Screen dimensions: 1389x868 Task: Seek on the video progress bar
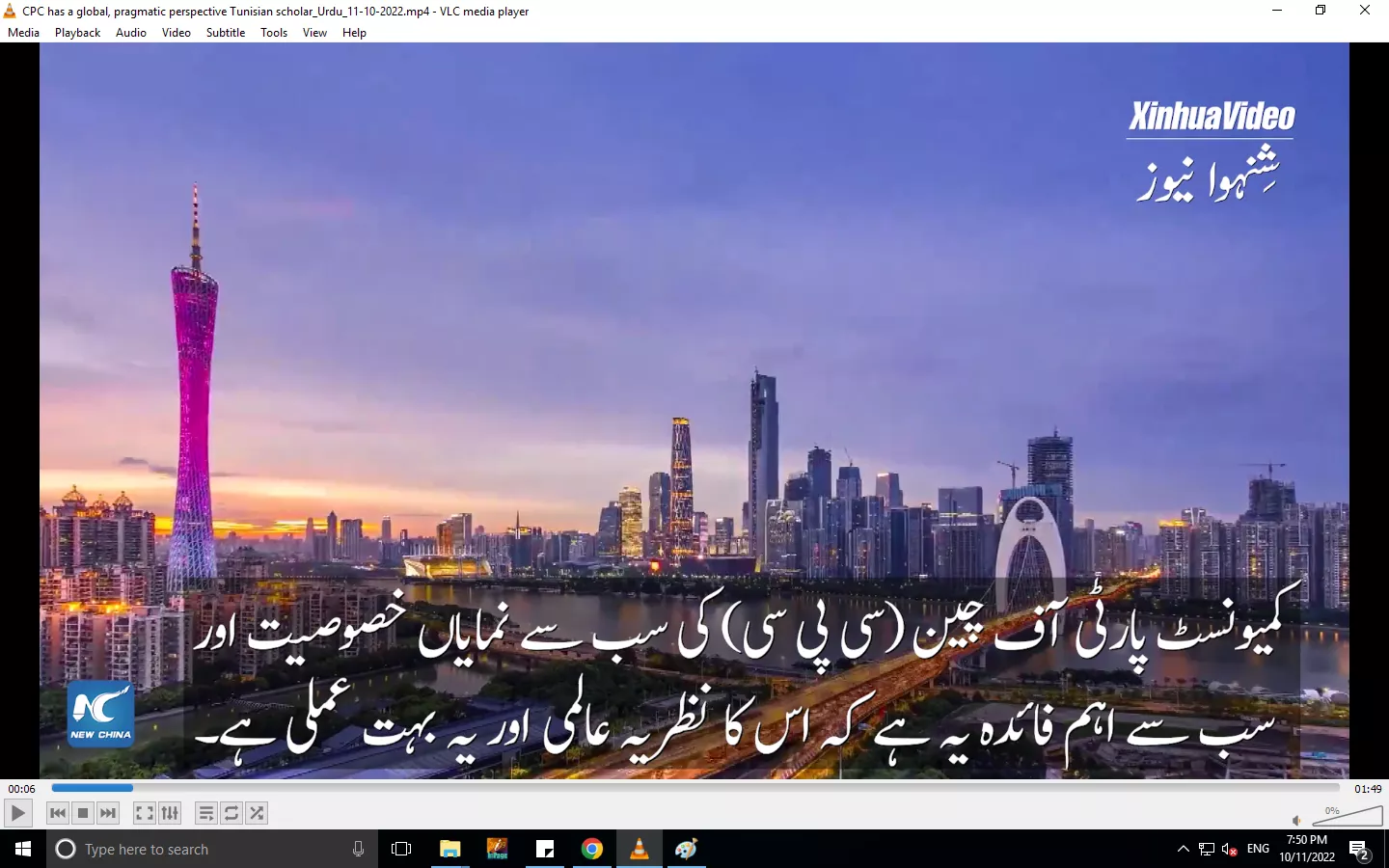(694, 788)
